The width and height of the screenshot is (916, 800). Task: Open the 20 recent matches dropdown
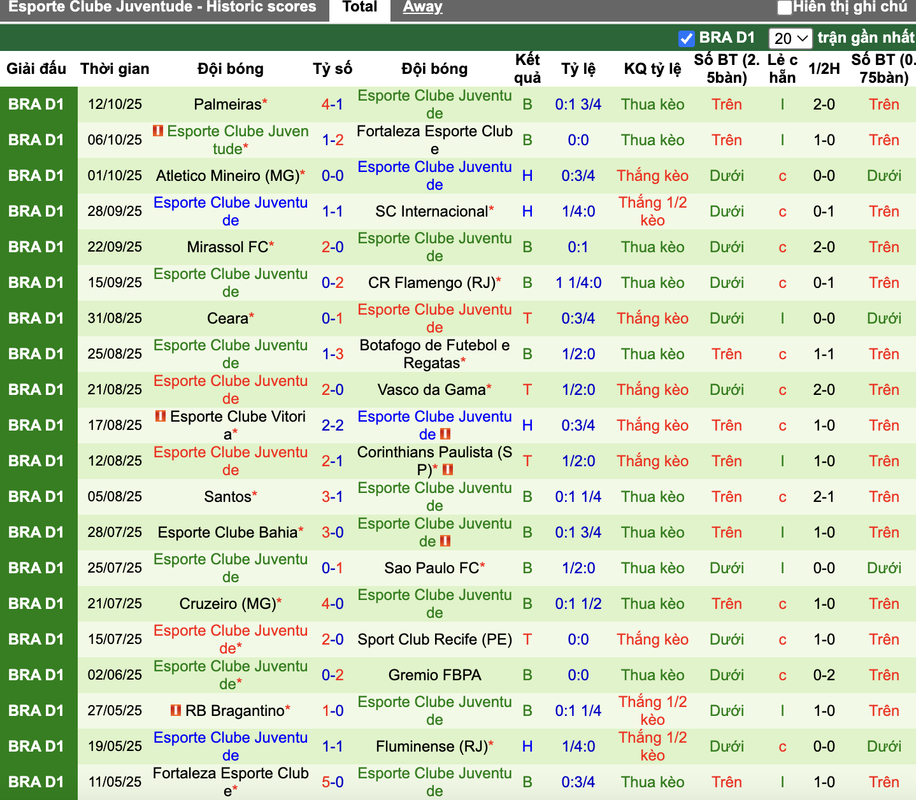(x=790, y=39)
